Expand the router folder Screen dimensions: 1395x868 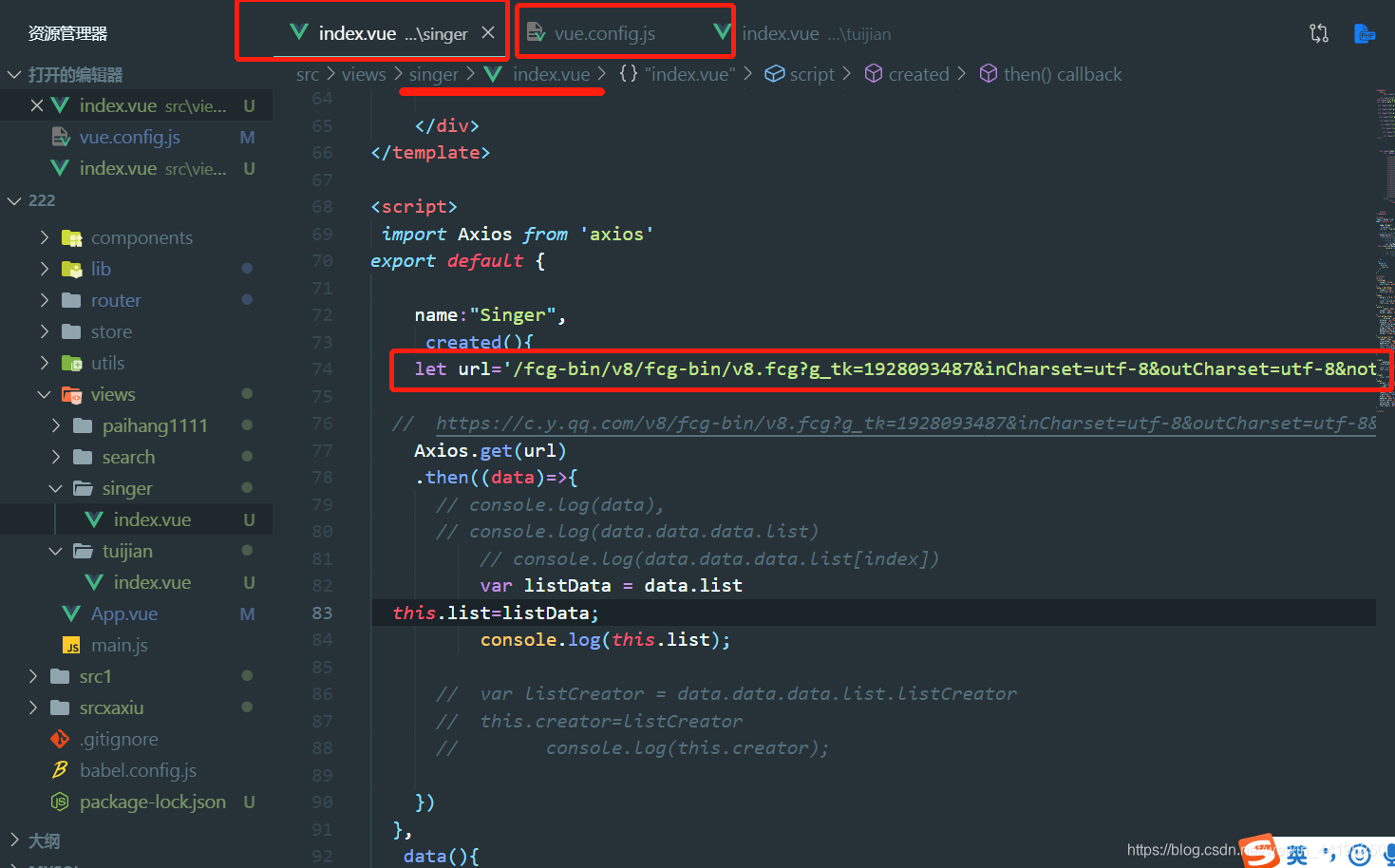tap(45, 300)
